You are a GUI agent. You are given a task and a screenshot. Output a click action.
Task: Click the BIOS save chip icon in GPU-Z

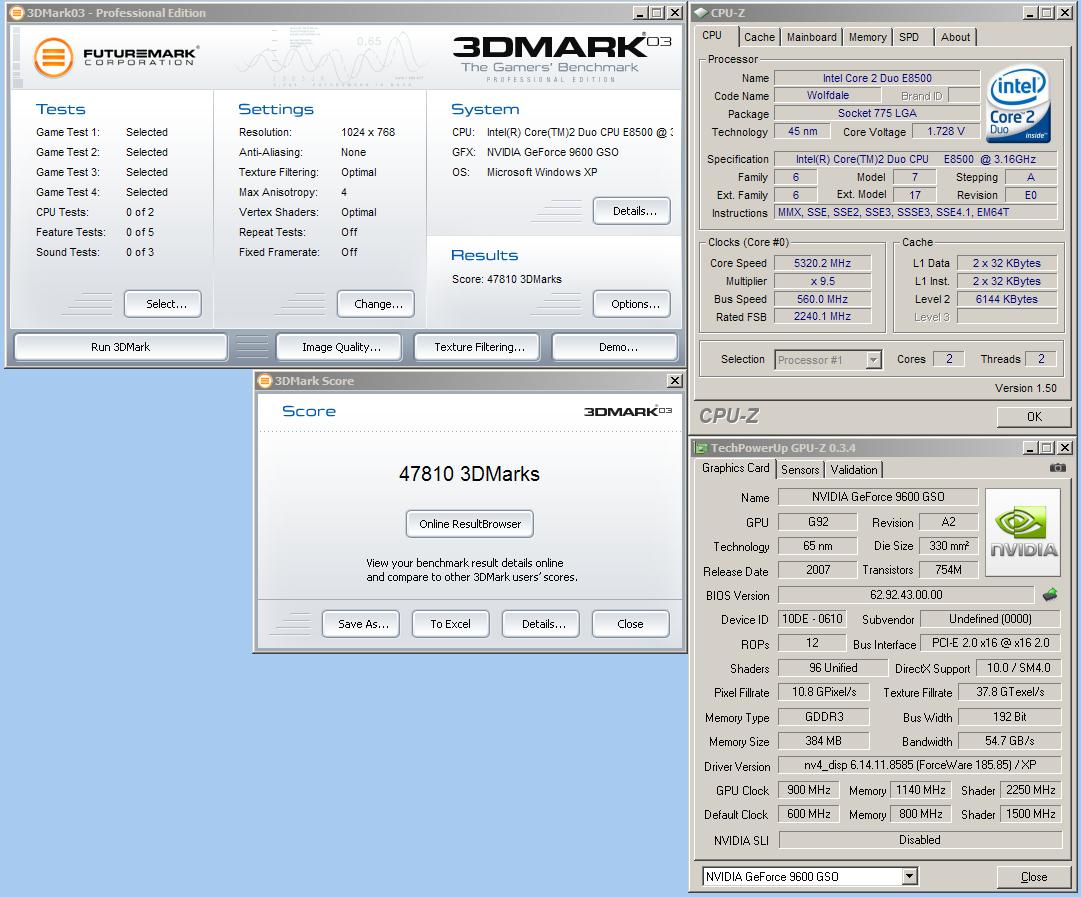1050,594
